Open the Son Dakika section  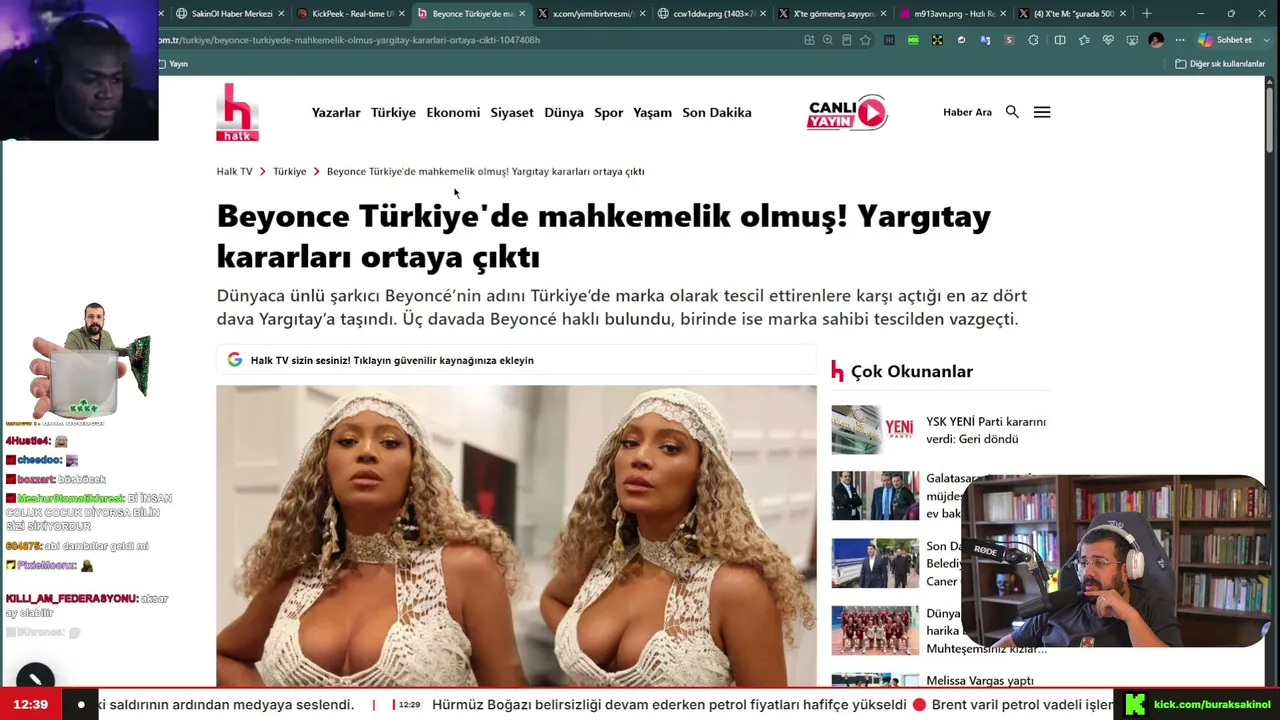click(717, 112)
